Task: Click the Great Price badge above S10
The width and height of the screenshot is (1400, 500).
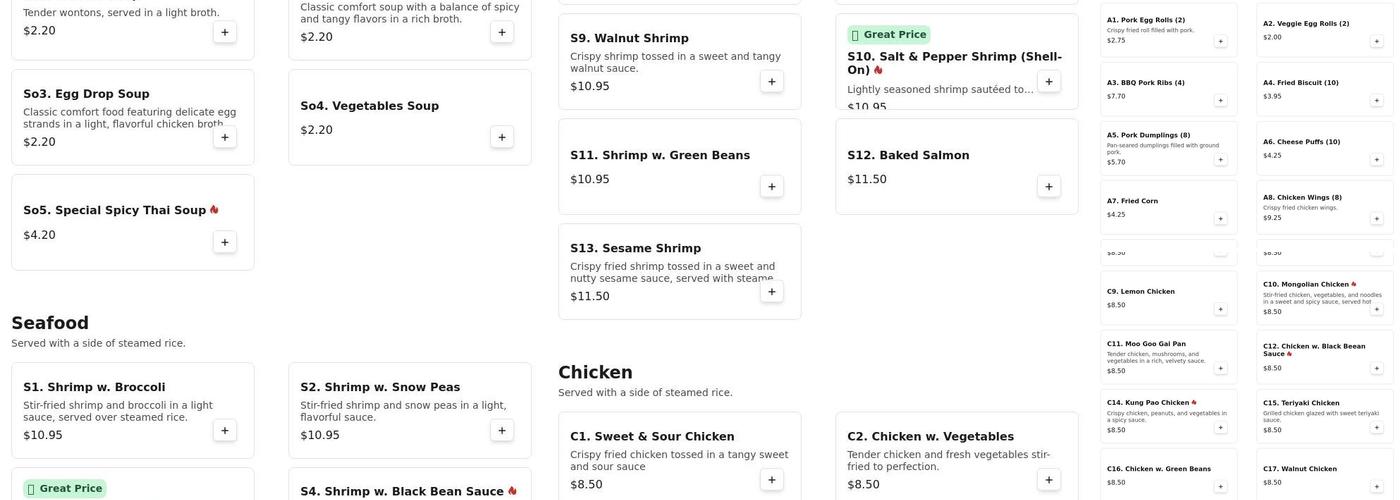Action: tap(888, 34)
